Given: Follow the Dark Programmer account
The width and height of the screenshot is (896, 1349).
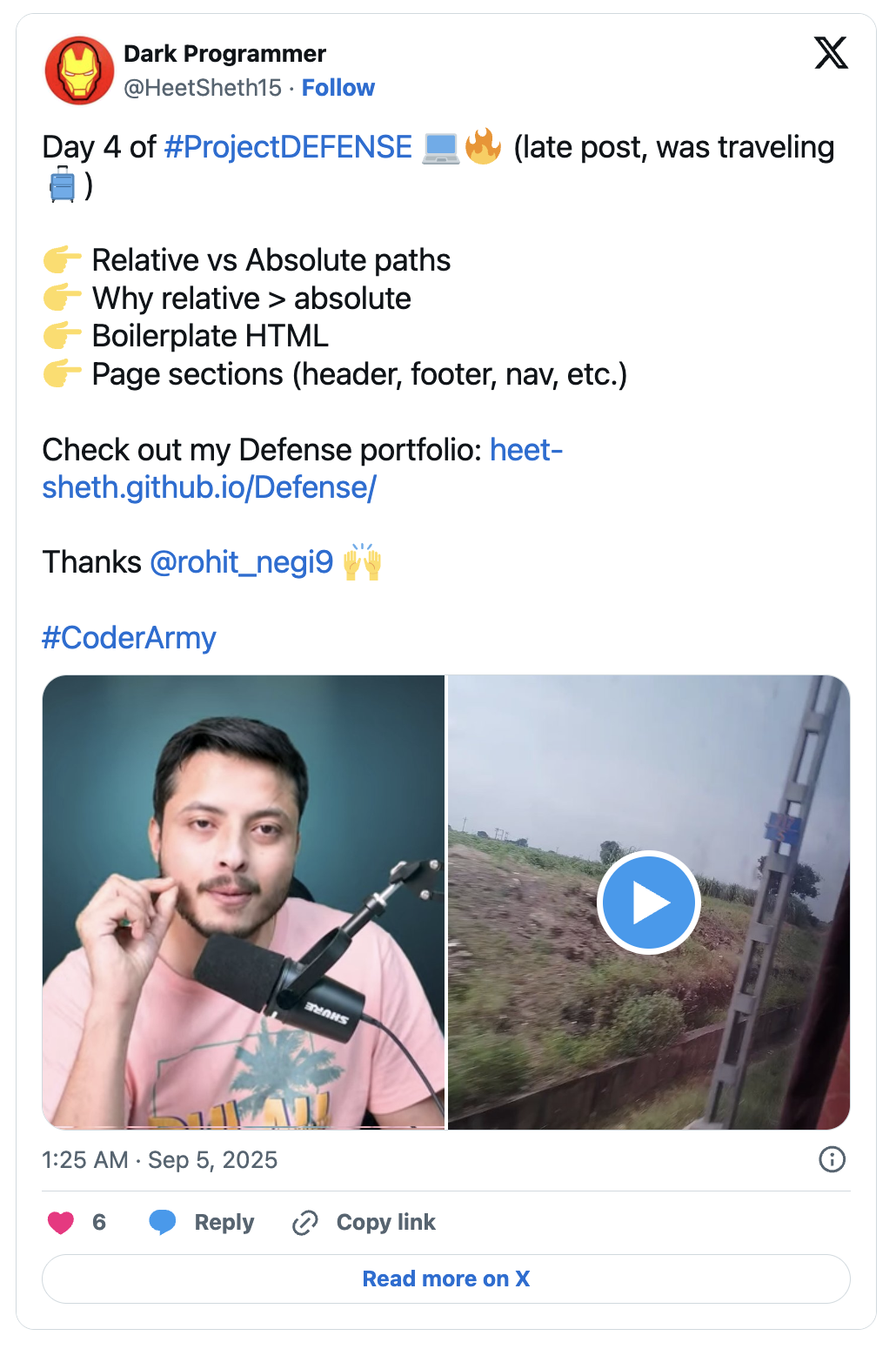Looking at the screenshot, I should [338, 88].
